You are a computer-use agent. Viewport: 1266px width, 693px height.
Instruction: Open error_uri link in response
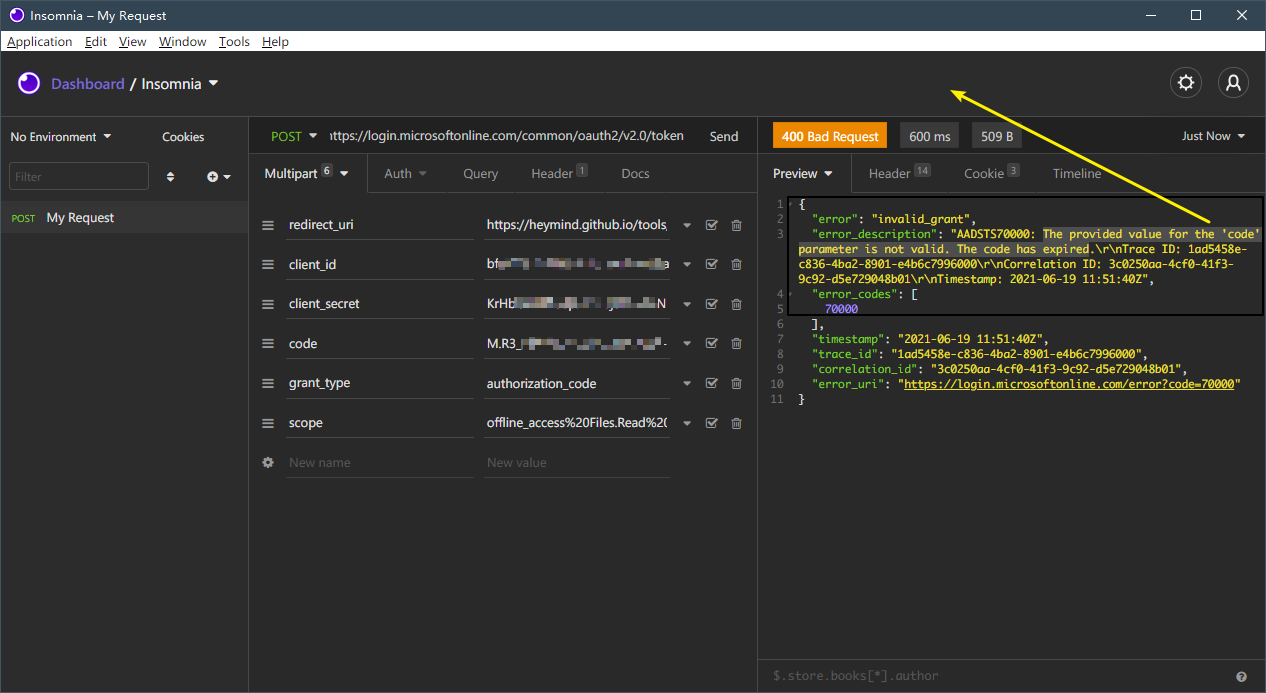pos(1071,383)
